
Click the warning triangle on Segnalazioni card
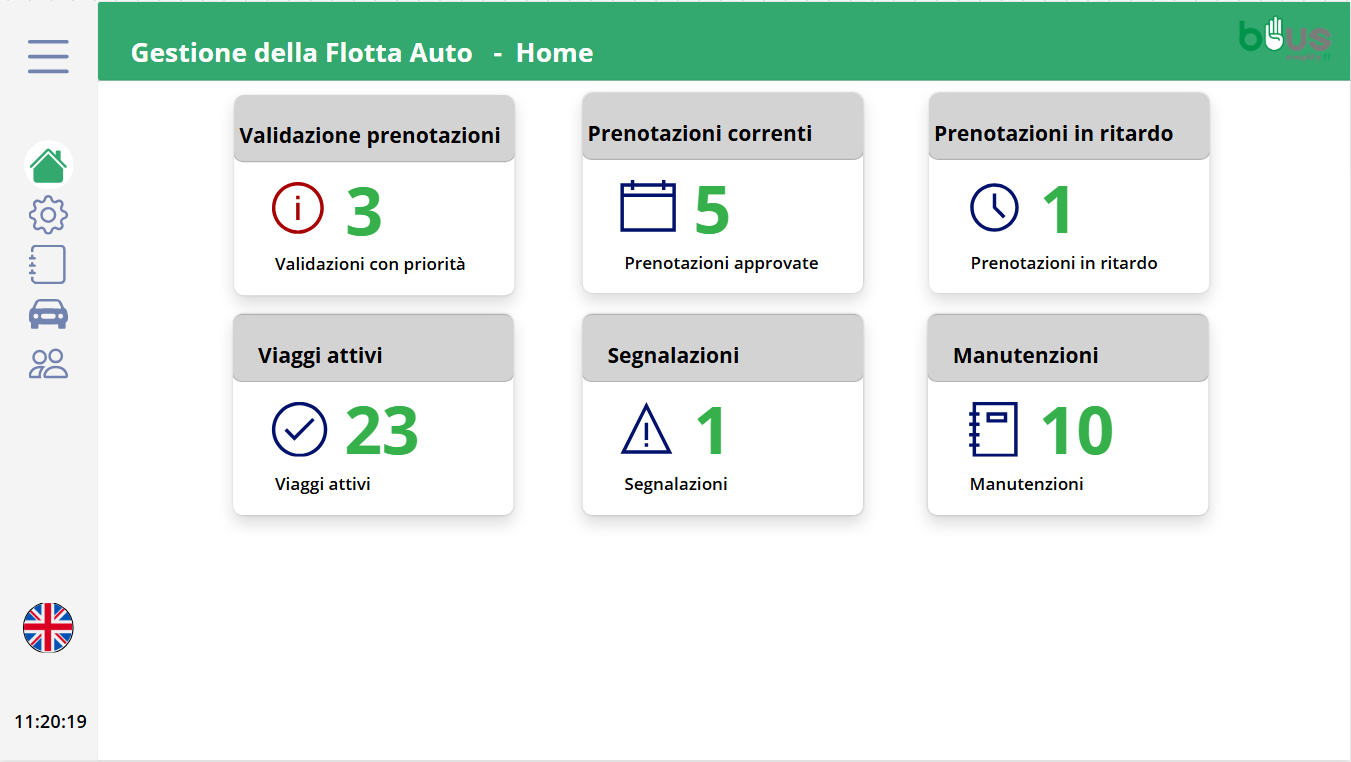pos(646,428)
